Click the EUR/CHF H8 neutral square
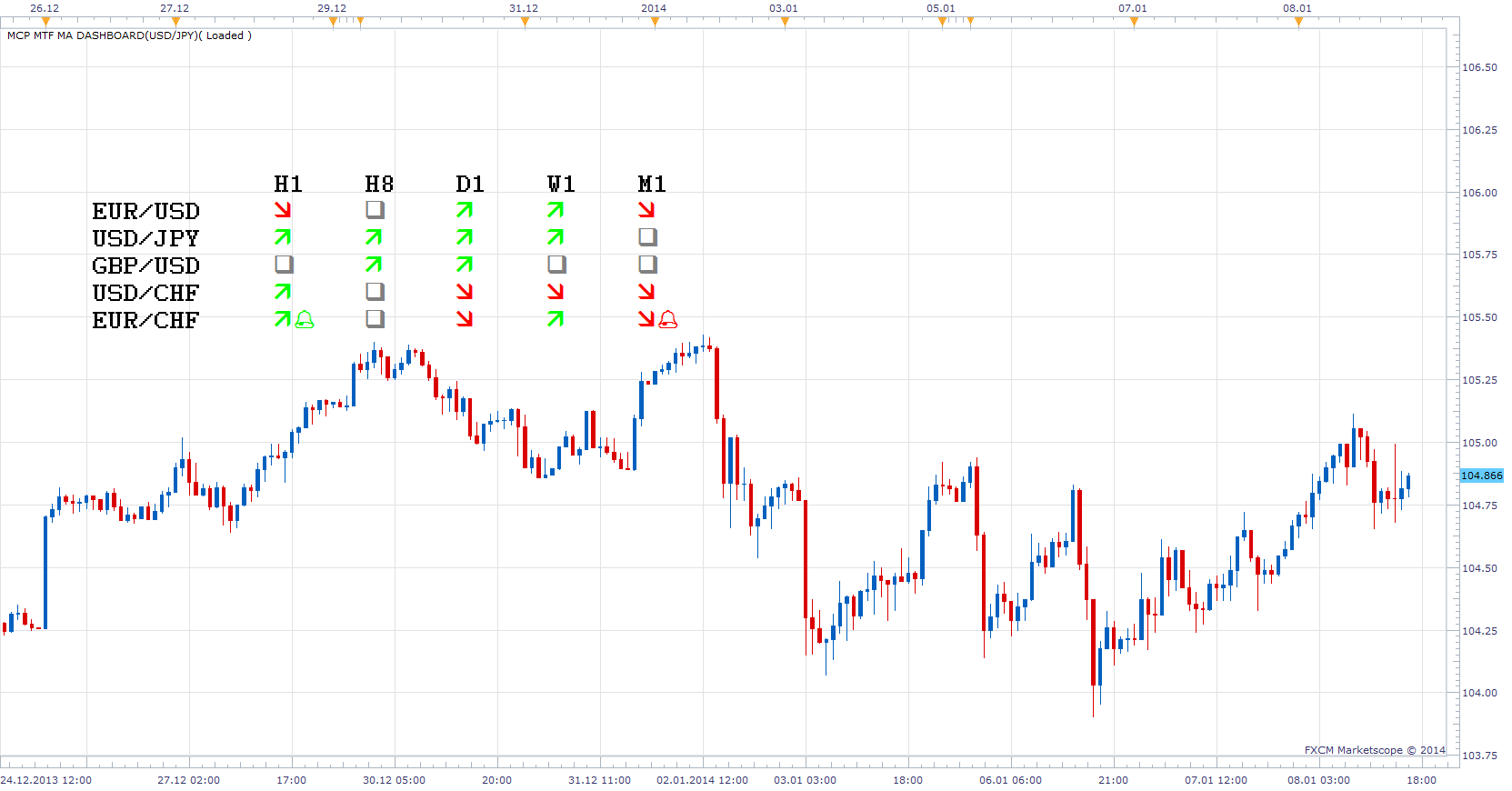The image size is (1512, 791). [375, 319]
